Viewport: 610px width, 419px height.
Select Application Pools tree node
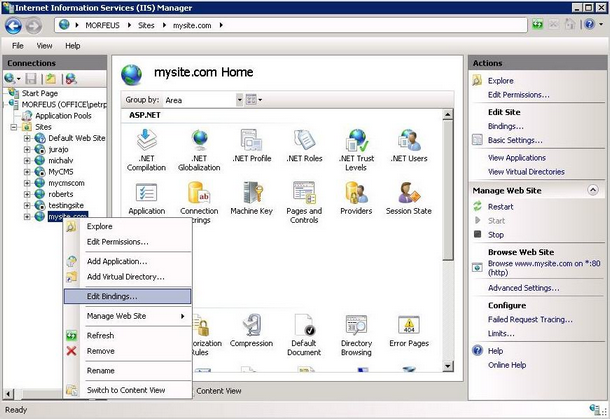click(x=63, y=116)
